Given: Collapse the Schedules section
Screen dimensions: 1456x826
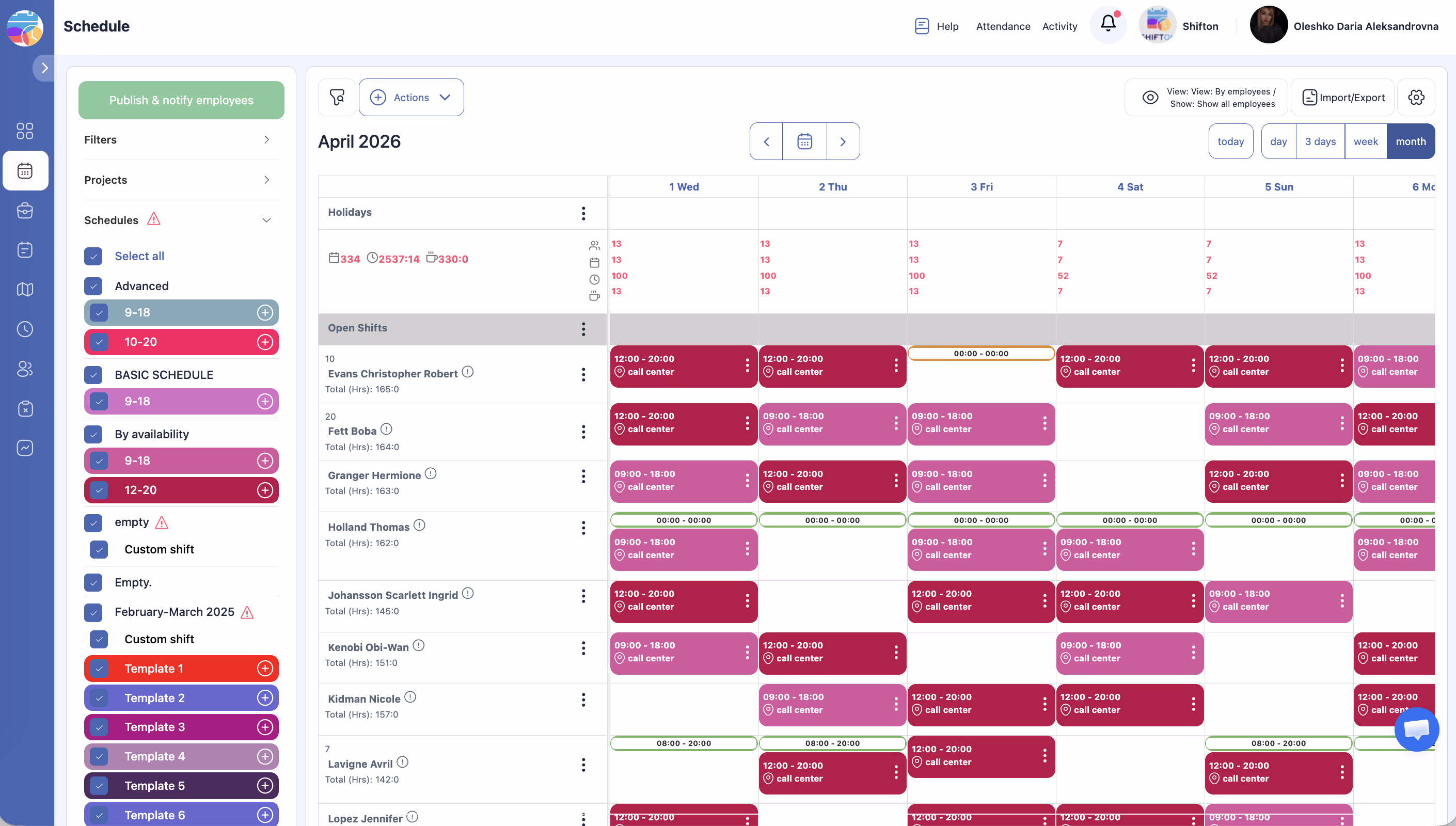Looking at the screenshot, I should 266,220.
